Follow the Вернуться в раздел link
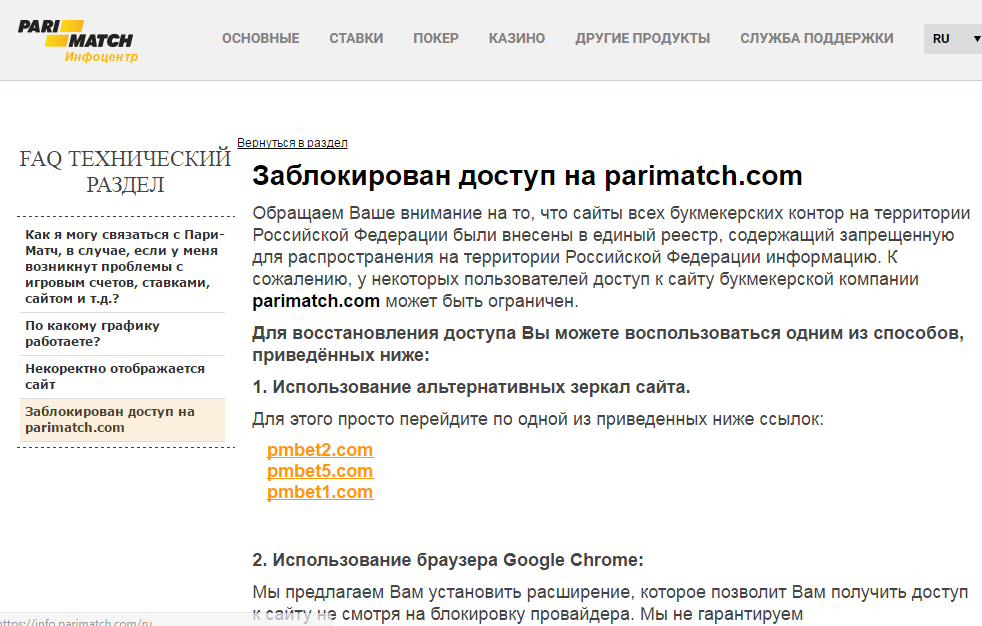Image resolution: width=982 pixels, height=626 pixels. coord(292,143)
